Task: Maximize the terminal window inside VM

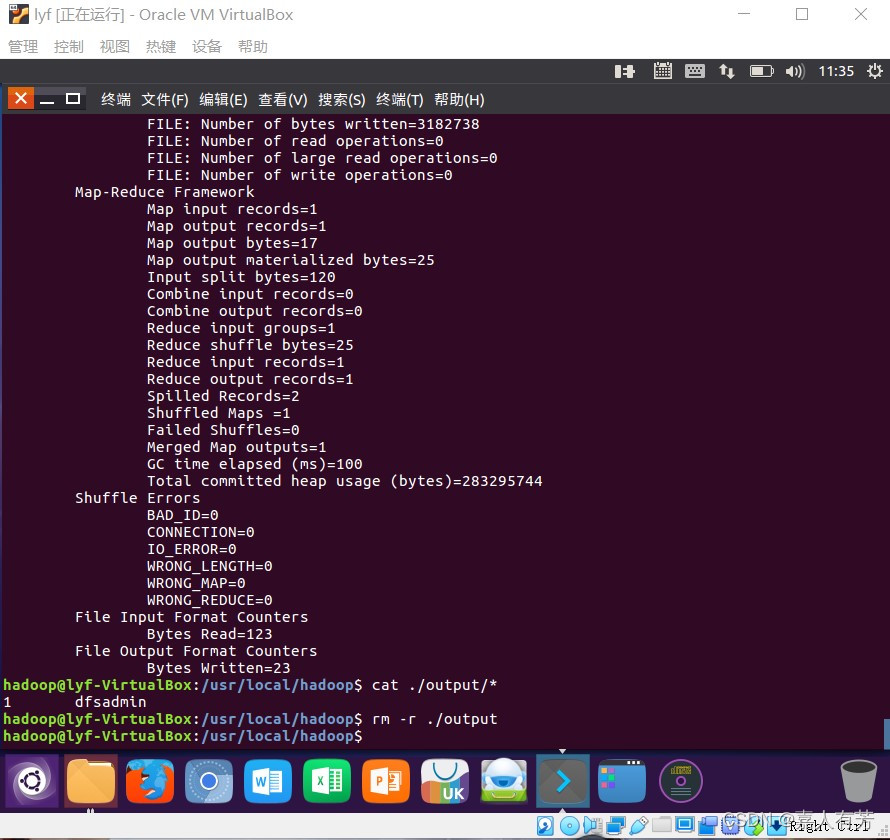Action: (x=73, y=99)
